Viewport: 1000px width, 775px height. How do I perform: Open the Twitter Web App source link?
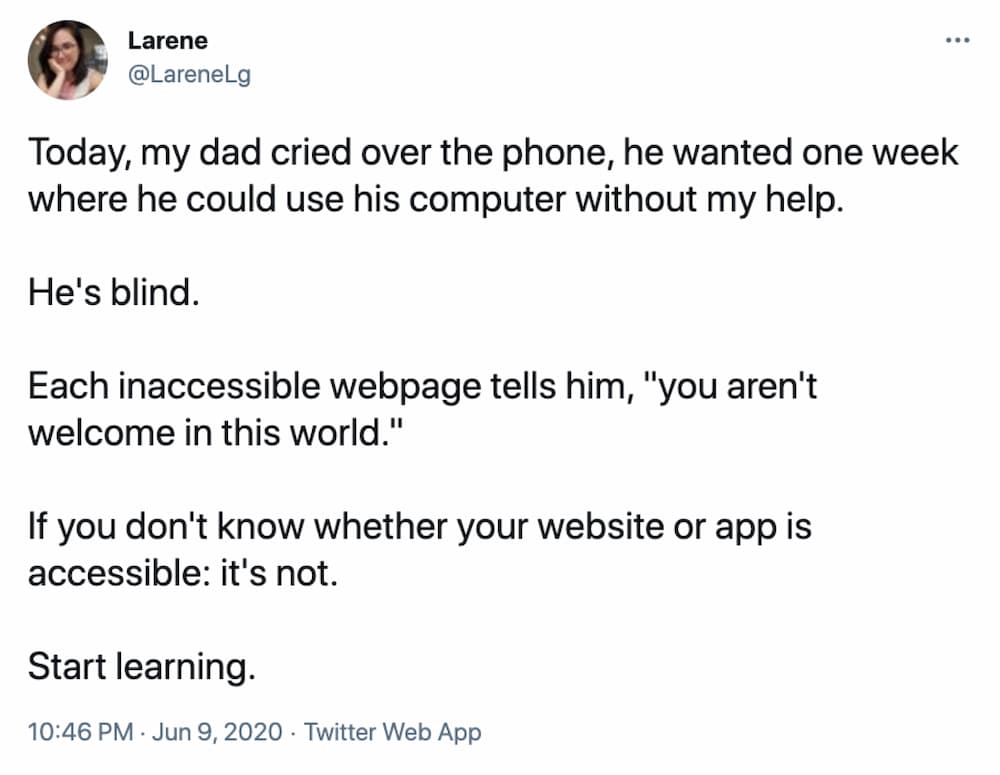coord(392,732)
